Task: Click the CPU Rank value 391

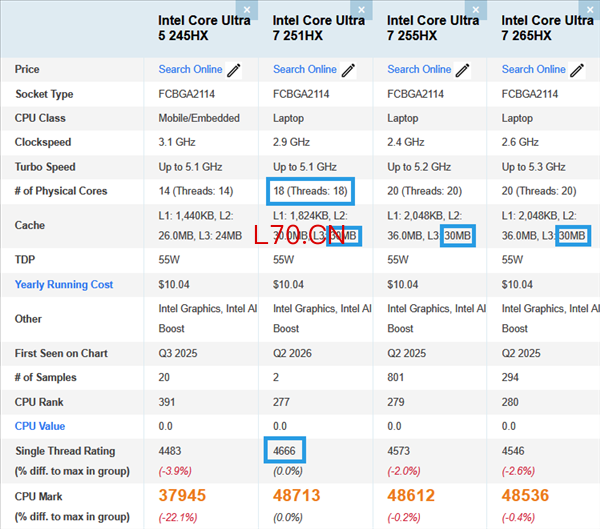Action: coord(167,402)
